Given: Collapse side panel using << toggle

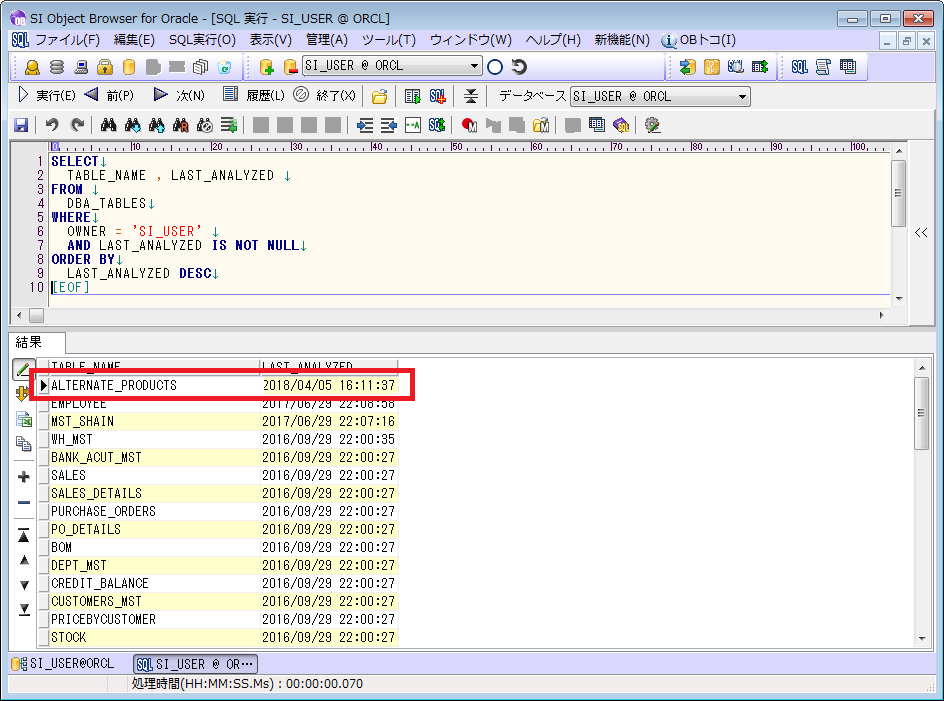Looking at the screenshot, I should [x=921, y=232].
